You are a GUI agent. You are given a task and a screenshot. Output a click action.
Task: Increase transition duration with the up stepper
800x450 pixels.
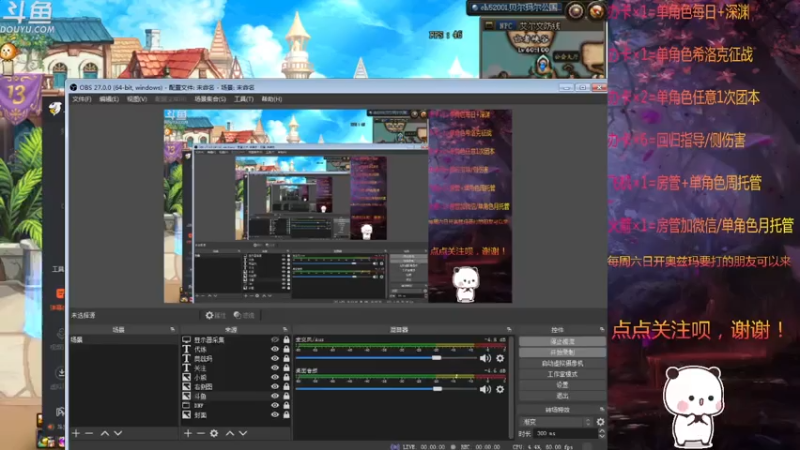602,431
